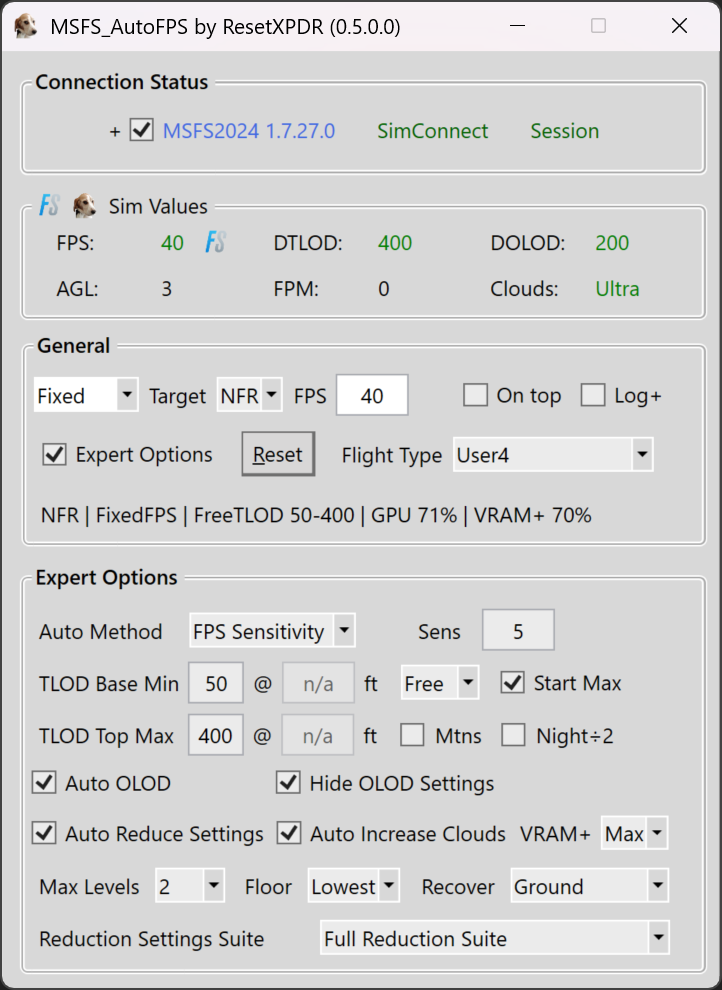Uncheck the Start Max checkbox
This screenshot has height=990, width=722.
(x=512, y=683)
